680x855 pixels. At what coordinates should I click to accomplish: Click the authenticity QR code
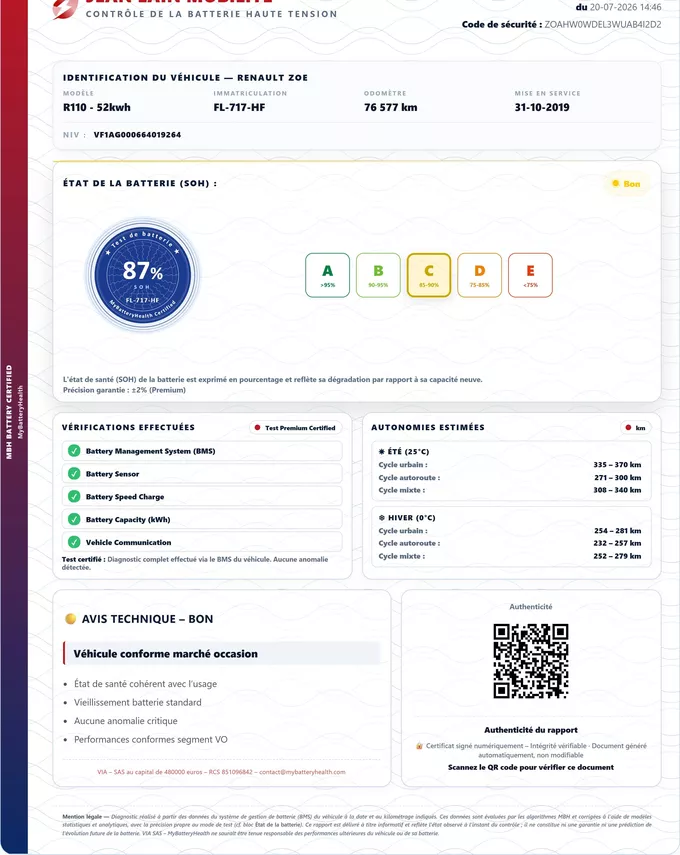tap(531, 661)
